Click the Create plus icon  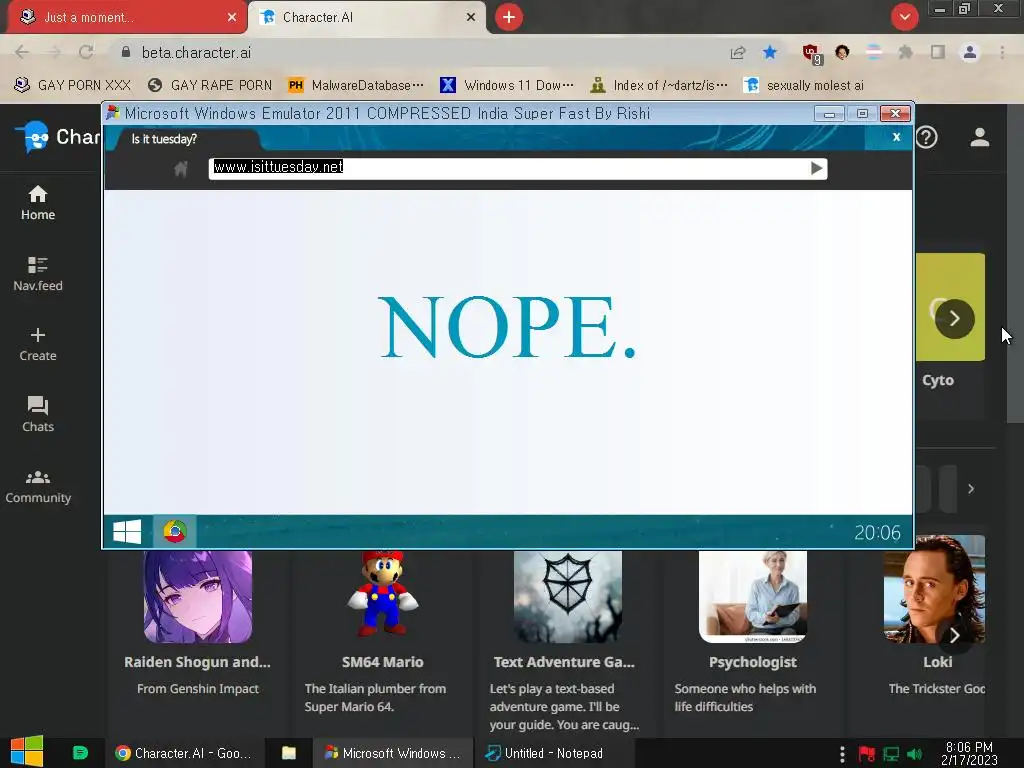[x=38, y=335]
